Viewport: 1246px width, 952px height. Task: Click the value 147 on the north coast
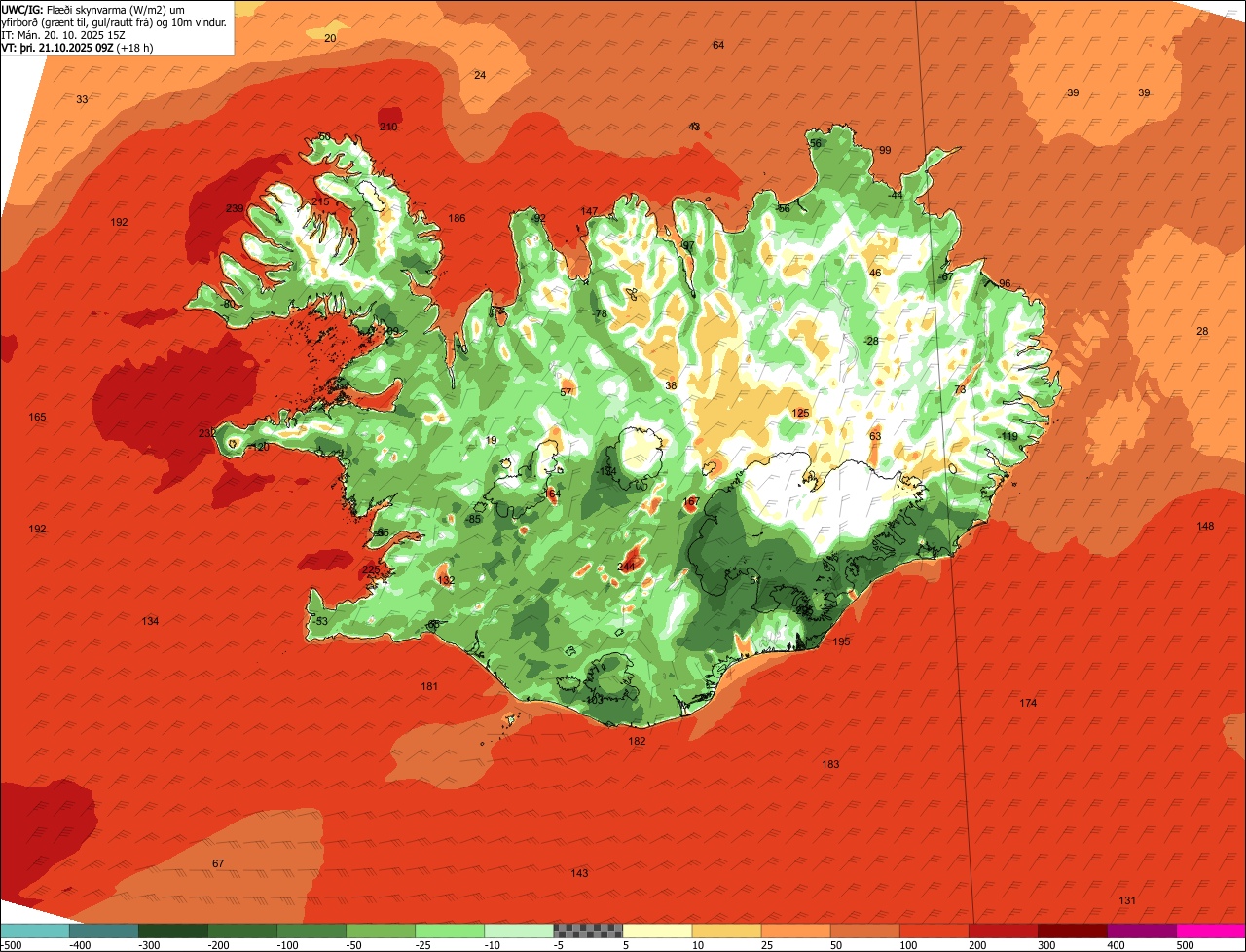tap(589, 211)
